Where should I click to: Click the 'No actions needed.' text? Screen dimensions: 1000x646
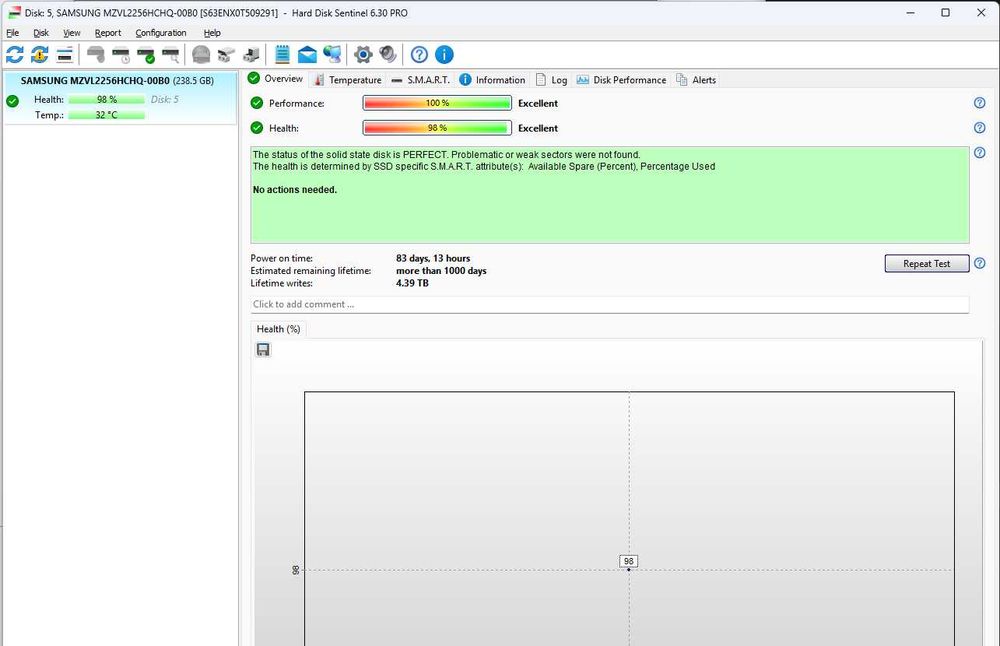pyautogui.click(x=295, y=189)
